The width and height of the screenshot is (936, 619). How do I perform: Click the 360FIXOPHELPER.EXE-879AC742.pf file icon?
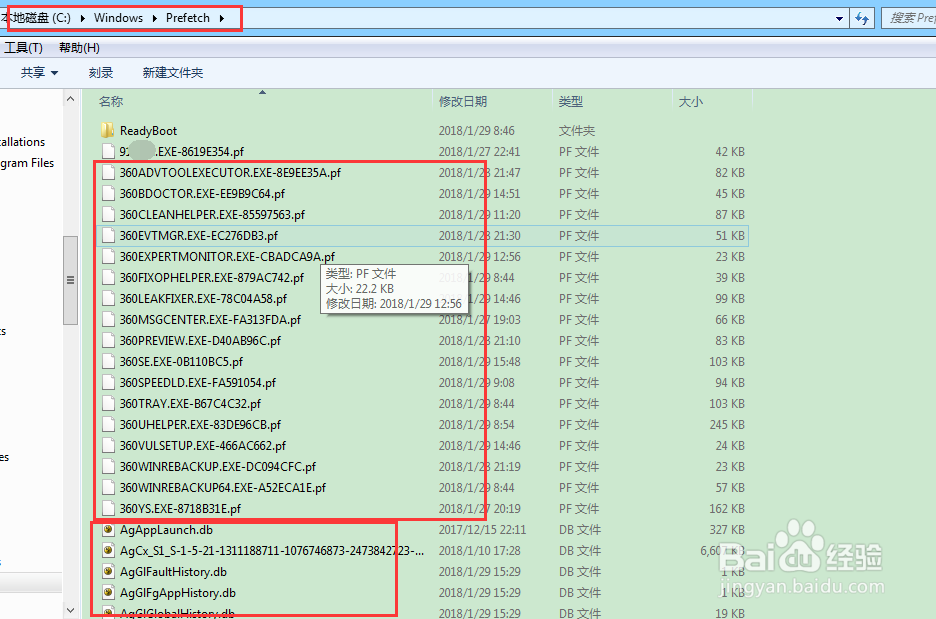[x=108, y=278]
